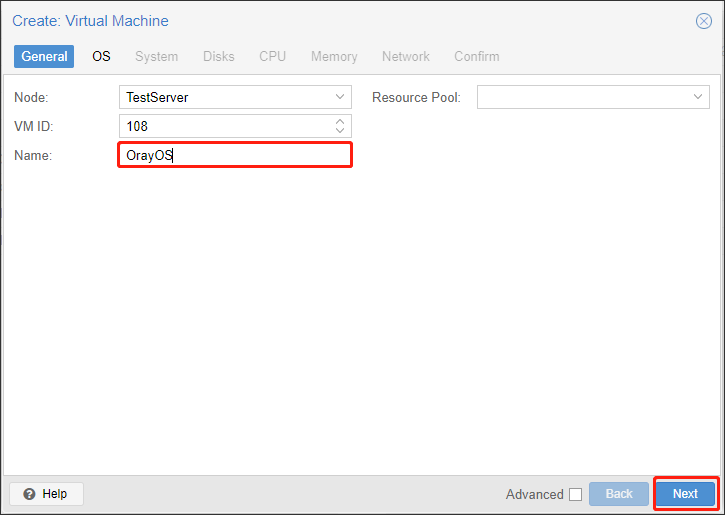The width and height of the screenshot is (725, 515).
Task: Go to the Disks tab
Action: [219, 56]
